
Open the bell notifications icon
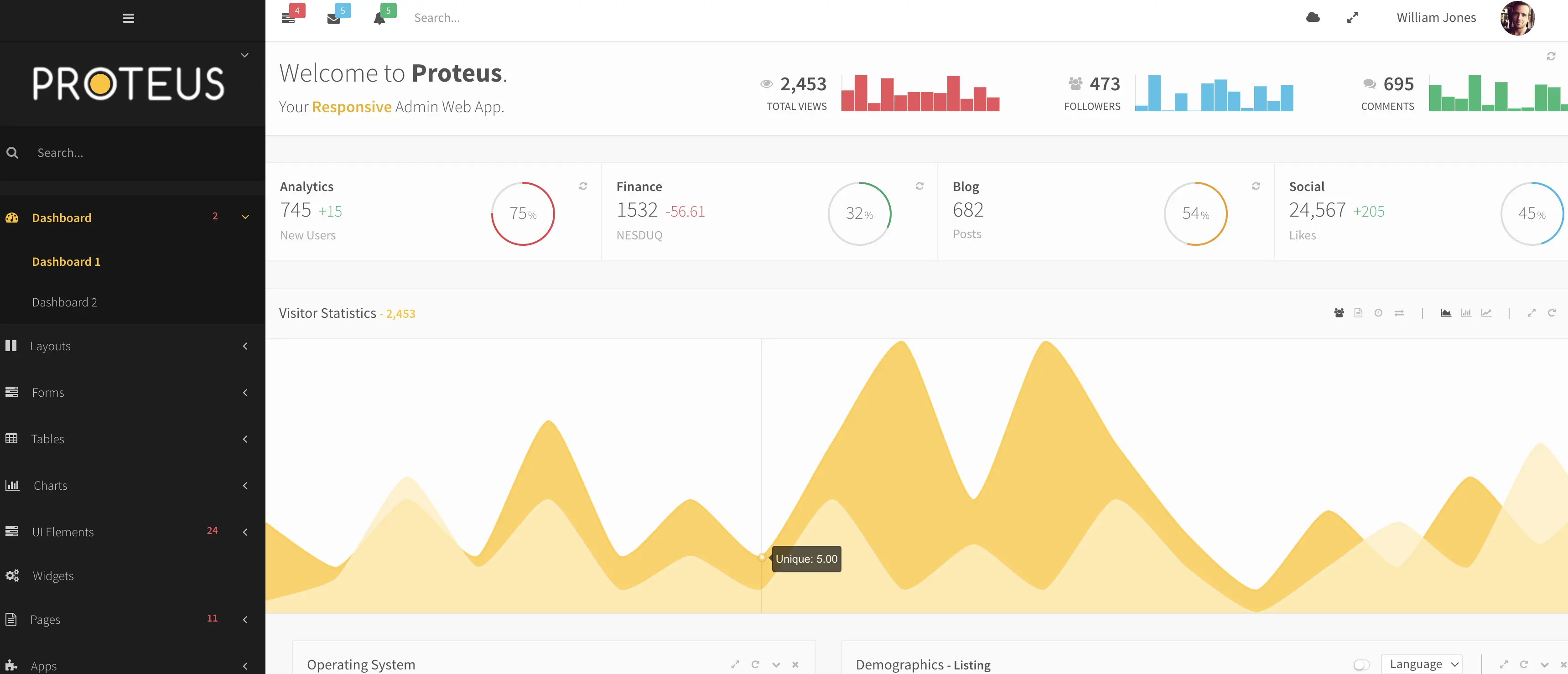point(379,18)
